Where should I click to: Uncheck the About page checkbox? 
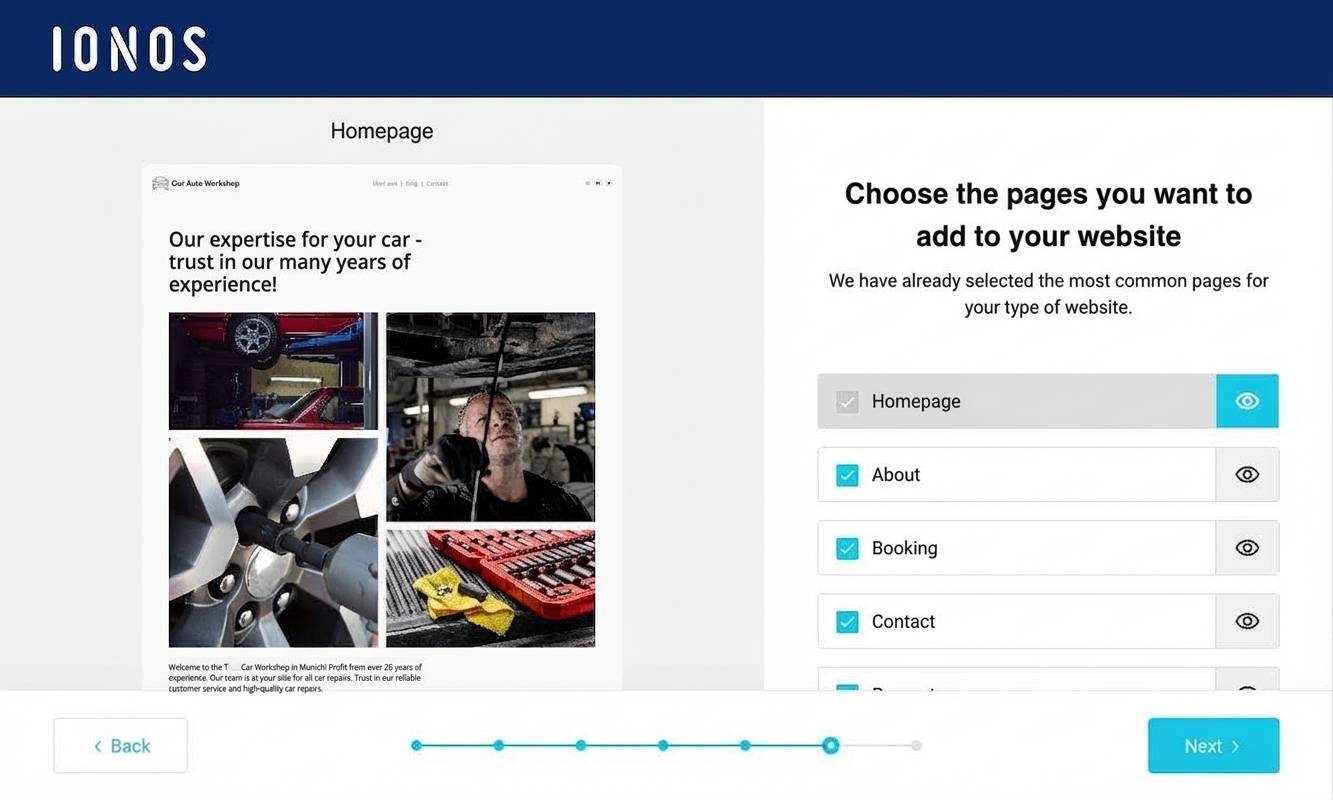(847, 475)
